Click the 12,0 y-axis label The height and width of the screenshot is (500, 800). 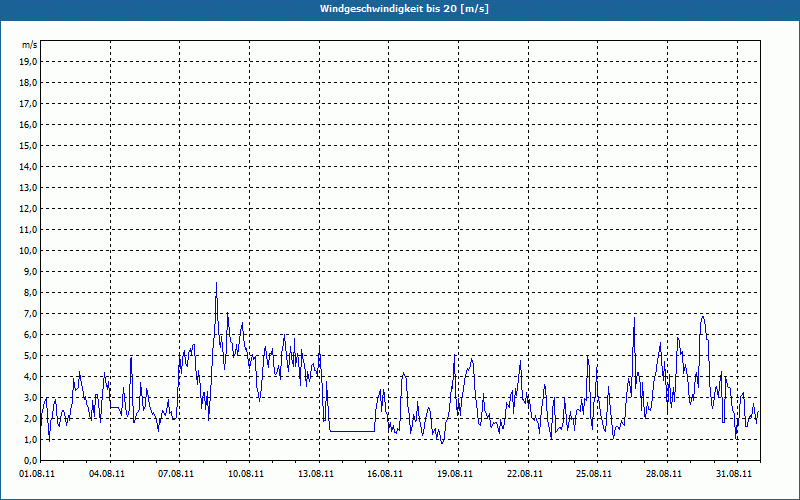click(x=28, y=209)
